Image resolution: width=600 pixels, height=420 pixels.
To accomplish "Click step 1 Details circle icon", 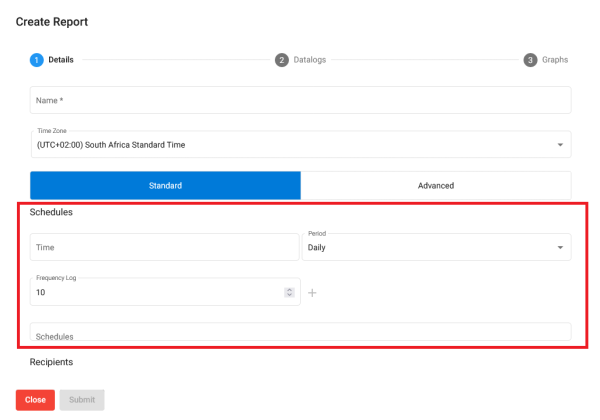I will coord(37,60).
